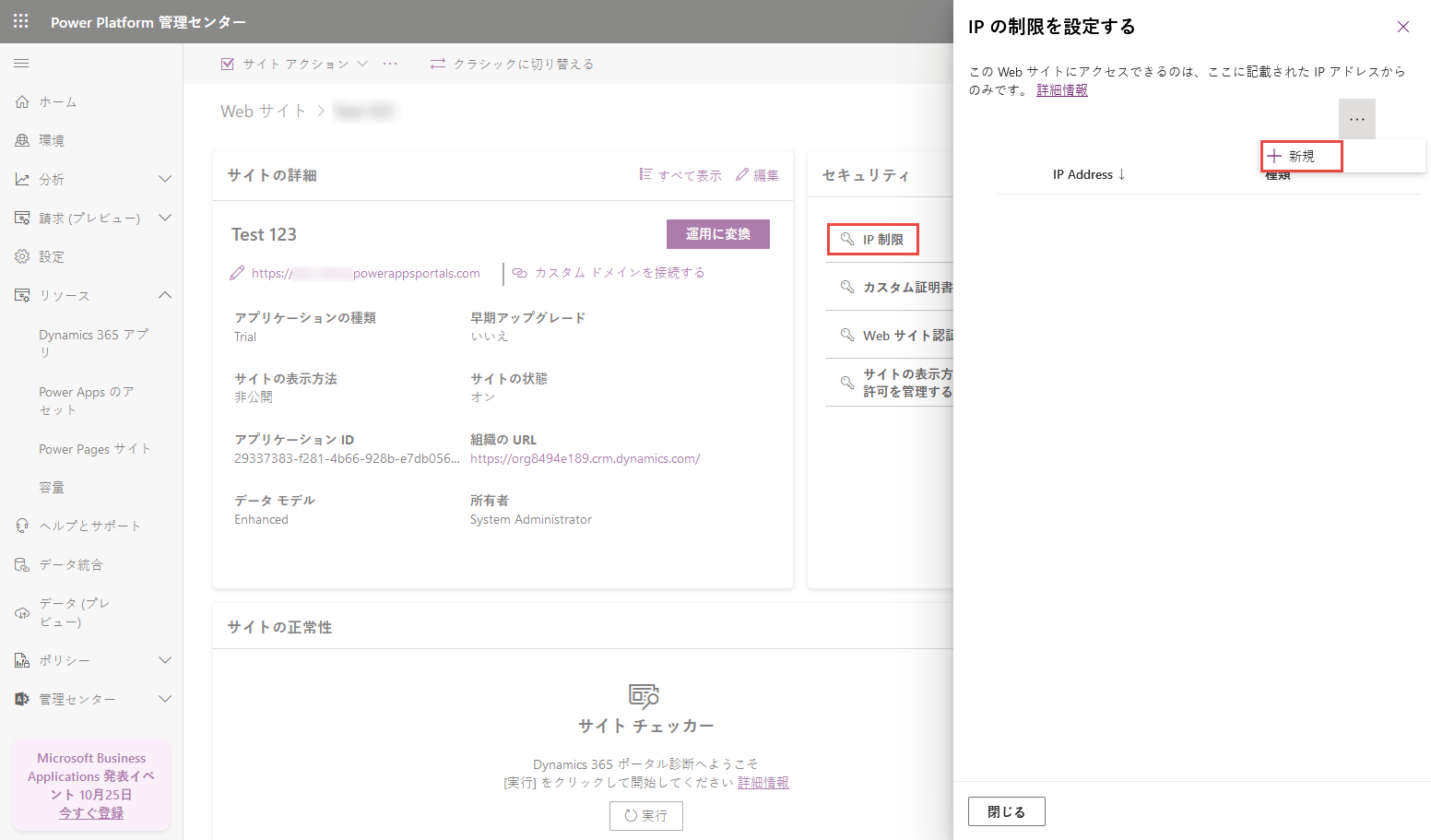Select IP 制限 in security card

[x=873, y=240]
